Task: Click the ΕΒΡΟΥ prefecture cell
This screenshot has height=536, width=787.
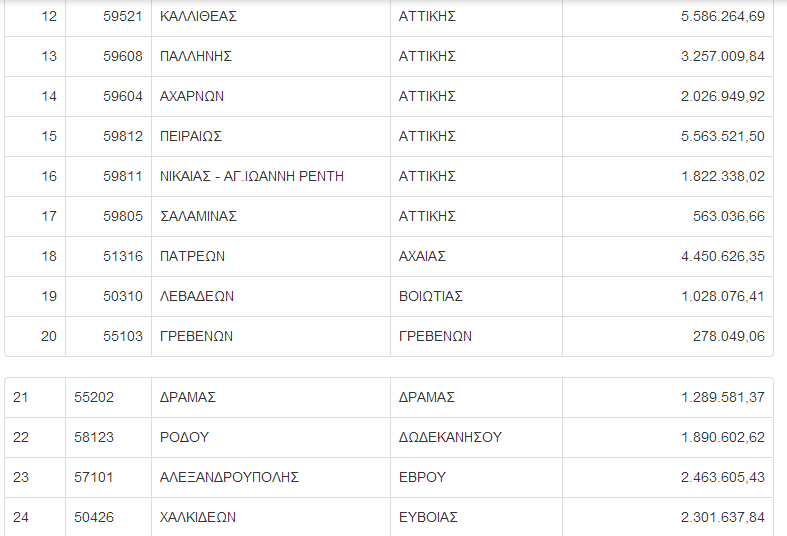Action: [422, 477]
